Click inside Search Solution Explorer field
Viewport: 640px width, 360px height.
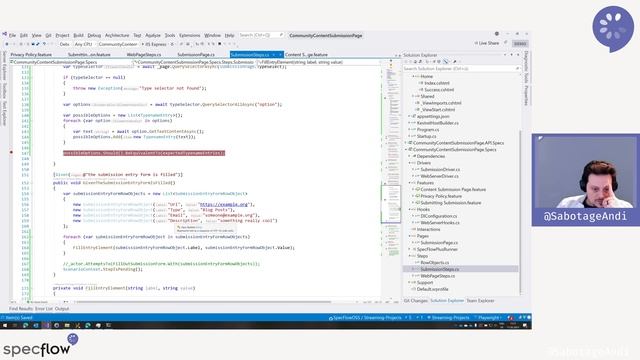(461, 69)
